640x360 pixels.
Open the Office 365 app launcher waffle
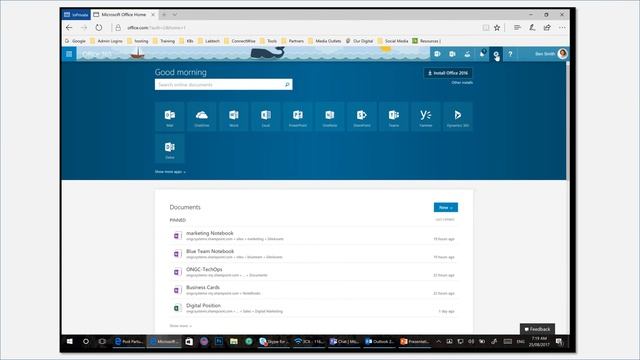coord(69,54)
